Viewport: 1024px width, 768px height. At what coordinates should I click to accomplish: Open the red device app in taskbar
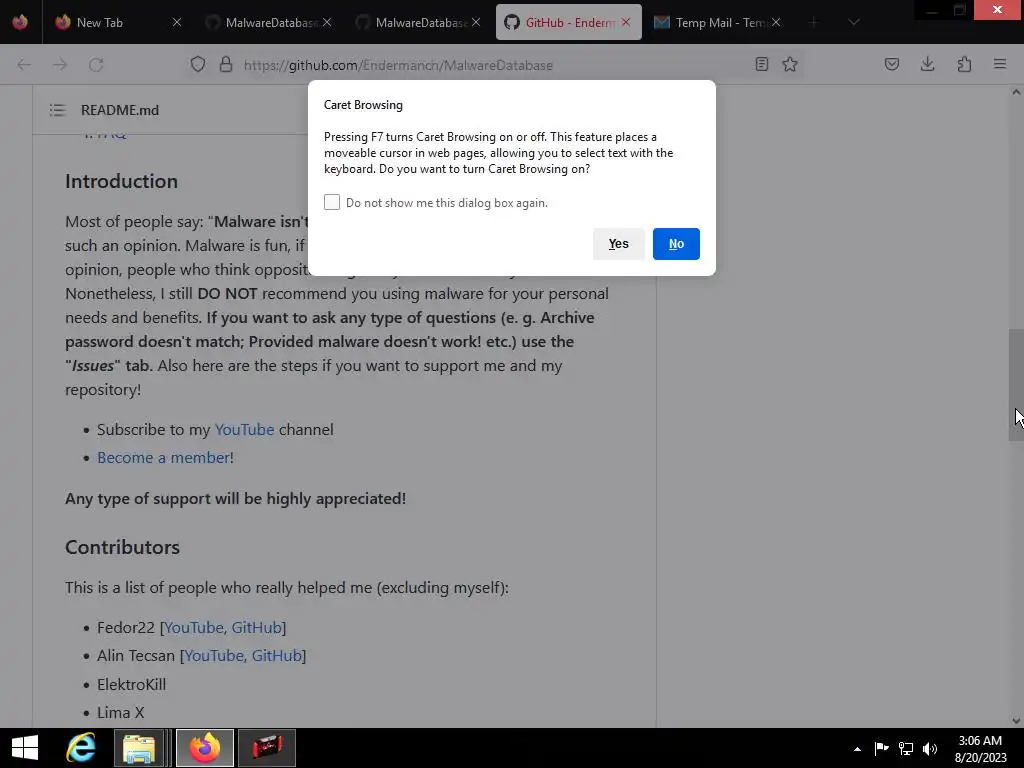click(x=267, y=748)
